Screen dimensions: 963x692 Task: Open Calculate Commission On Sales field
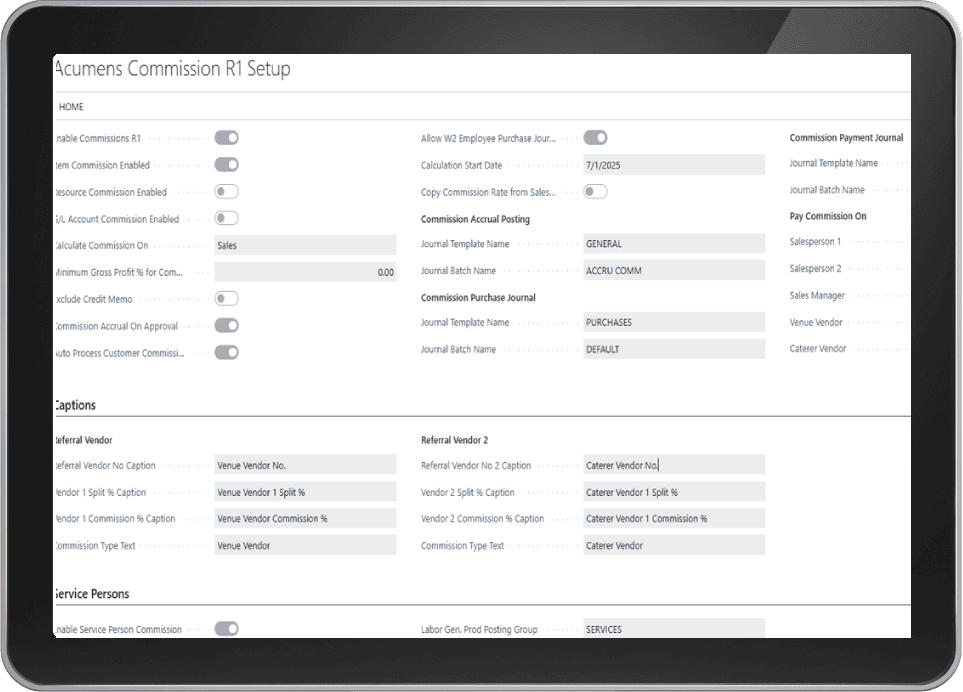pyautogui.click(x=305, y=245)
